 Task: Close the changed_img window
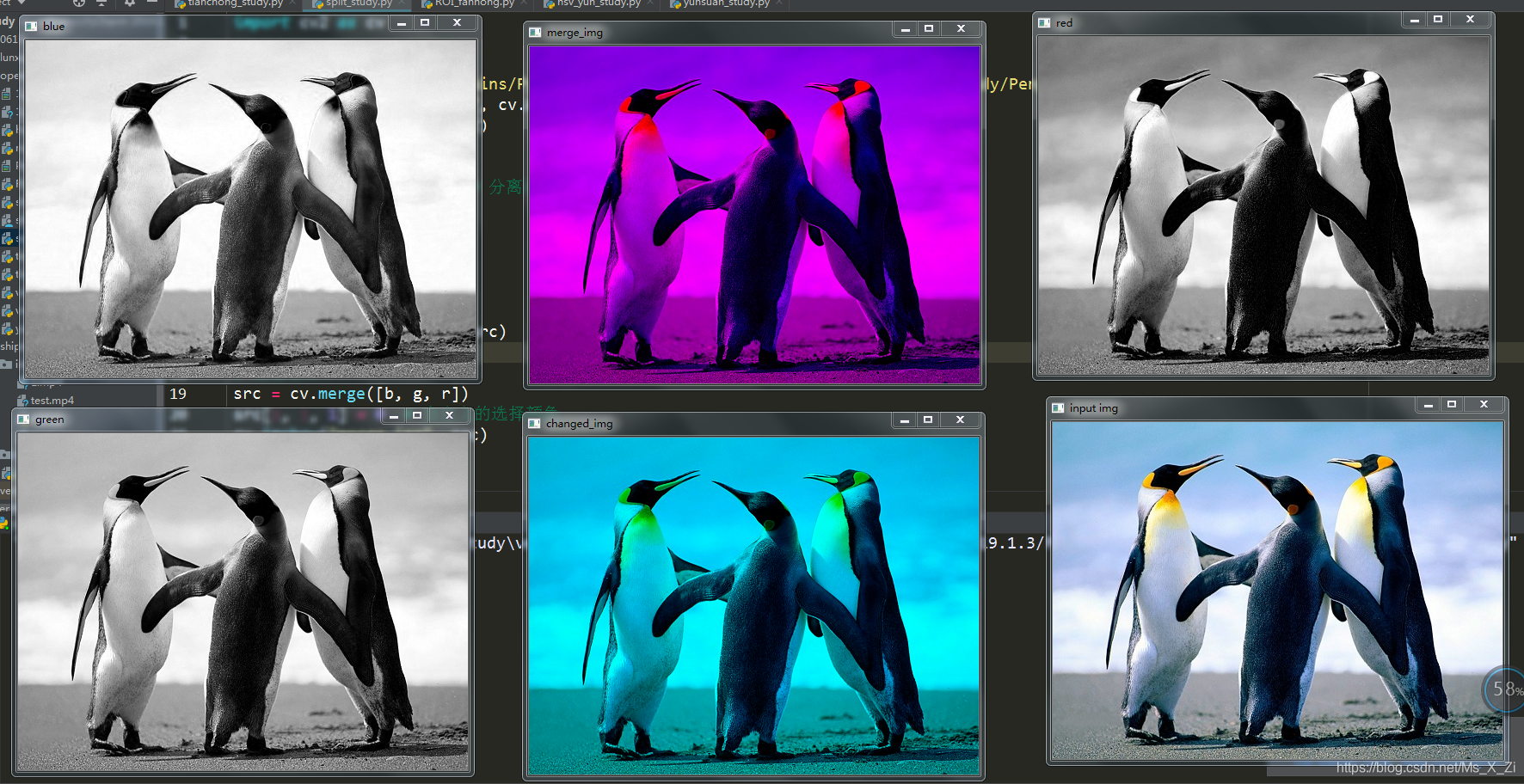tap(960, 420)
